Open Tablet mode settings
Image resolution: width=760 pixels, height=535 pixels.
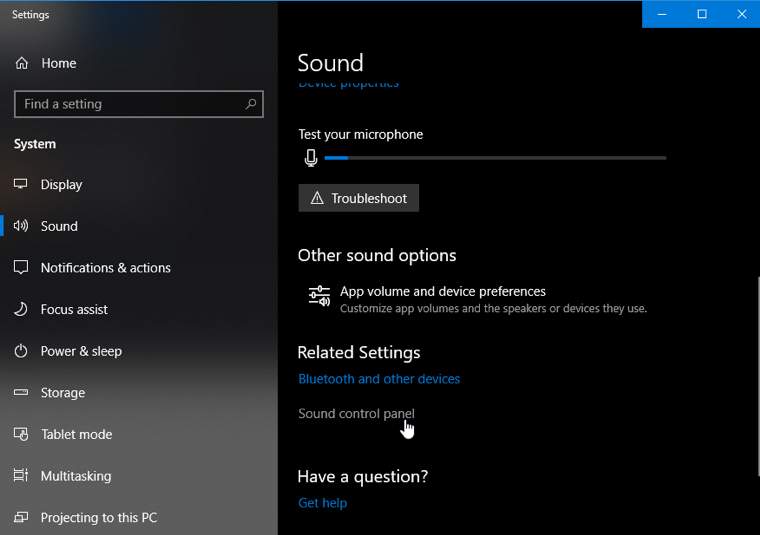(x=76, y=435)
